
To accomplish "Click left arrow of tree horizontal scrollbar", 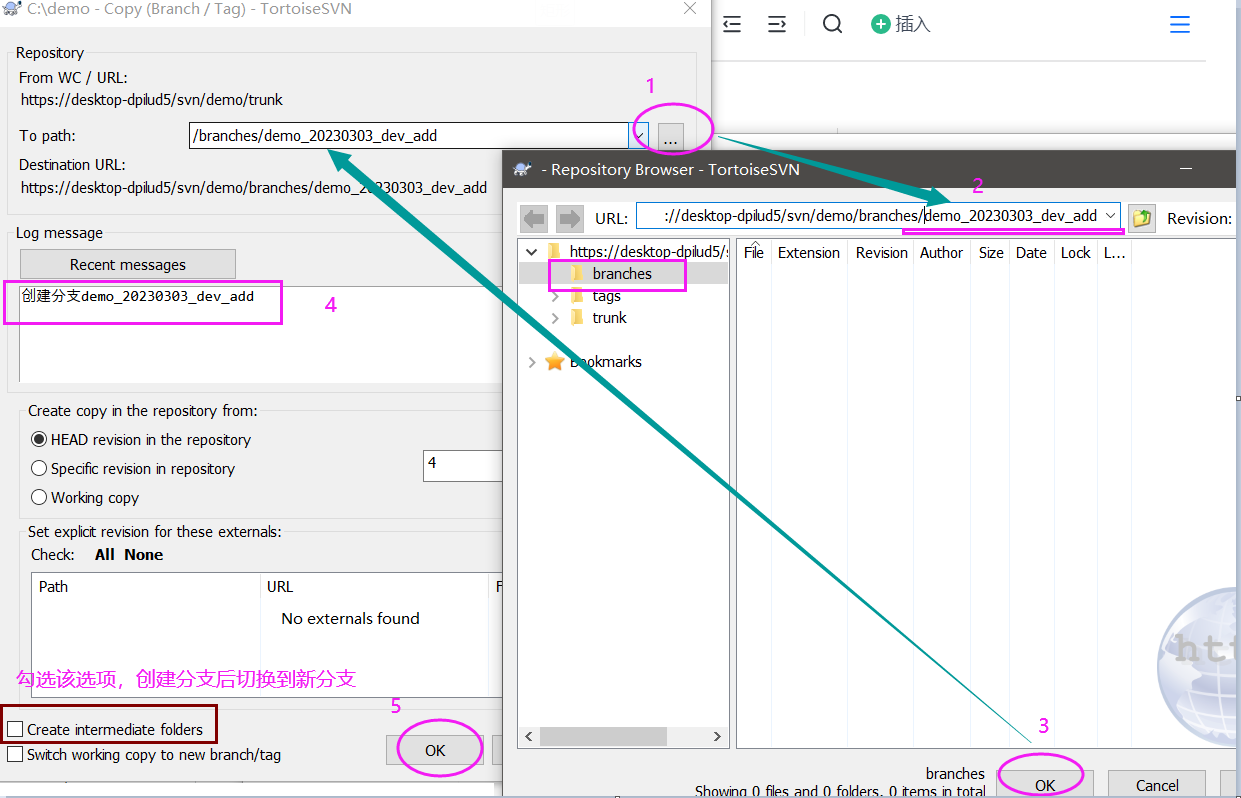I will pos(530,736).
